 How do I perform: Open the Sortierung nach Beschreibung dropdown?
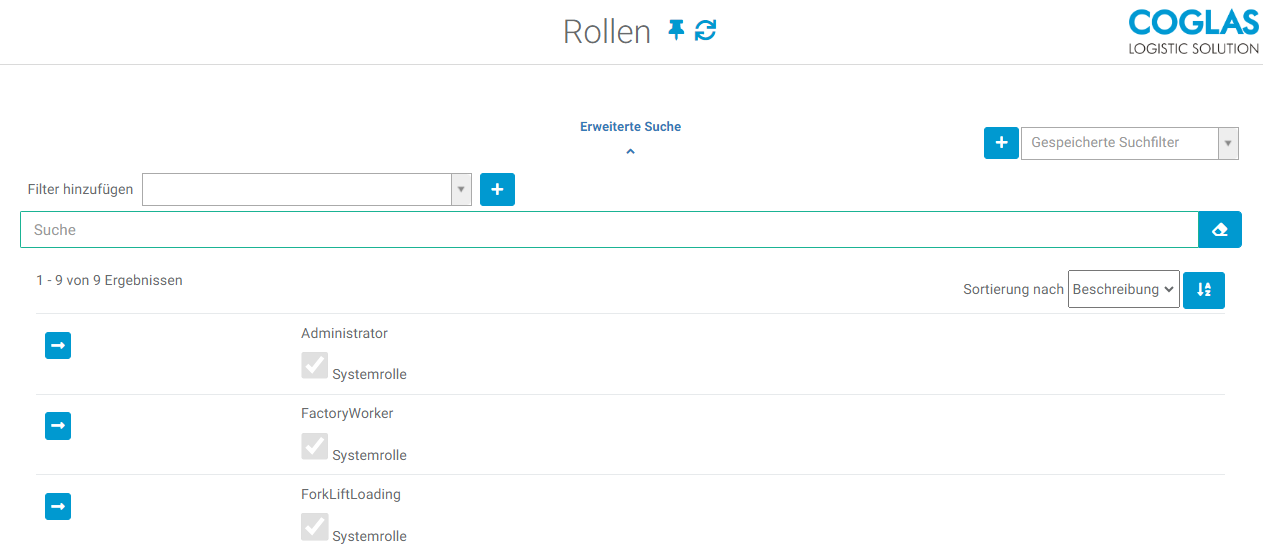click(1123, 290)
